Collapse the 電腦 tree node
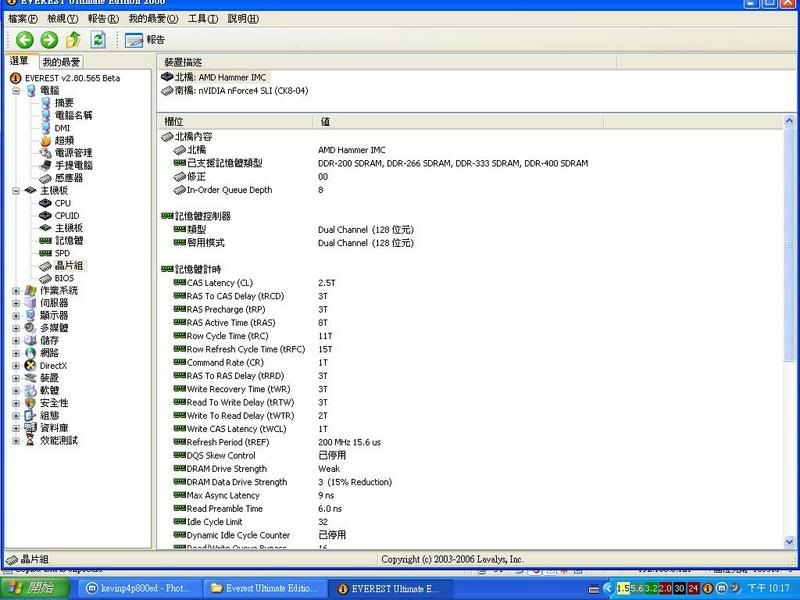This screenshot has width=800, height=600. pyautogui.click(x=17, y=90)
